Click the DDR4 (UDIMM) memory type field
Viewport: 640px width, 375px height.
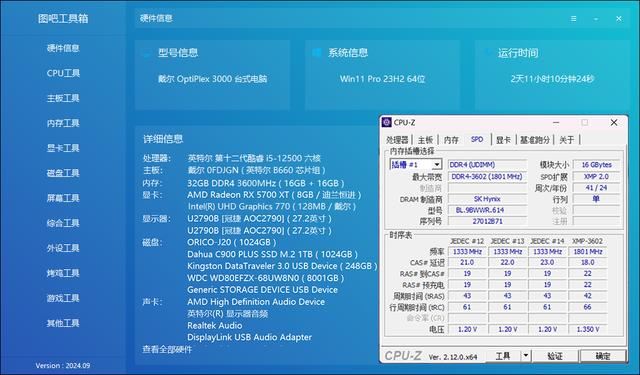coord(487,164)
